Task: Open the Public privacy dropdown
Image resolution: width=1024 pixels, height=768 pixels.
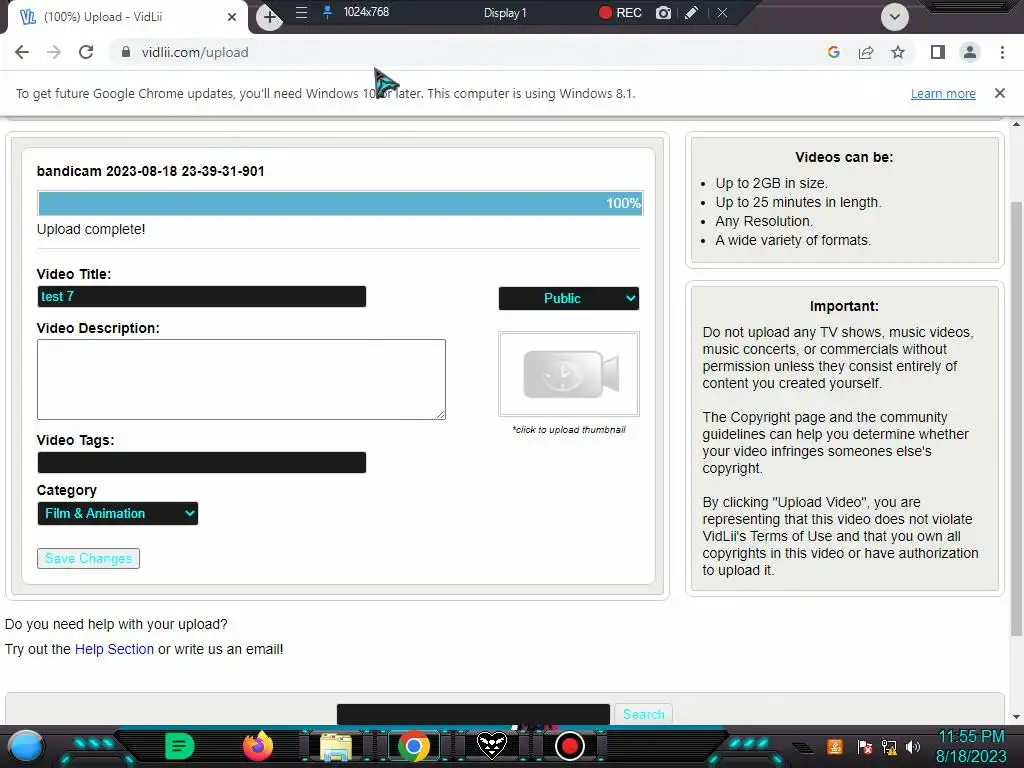Action: pos(568,298)
